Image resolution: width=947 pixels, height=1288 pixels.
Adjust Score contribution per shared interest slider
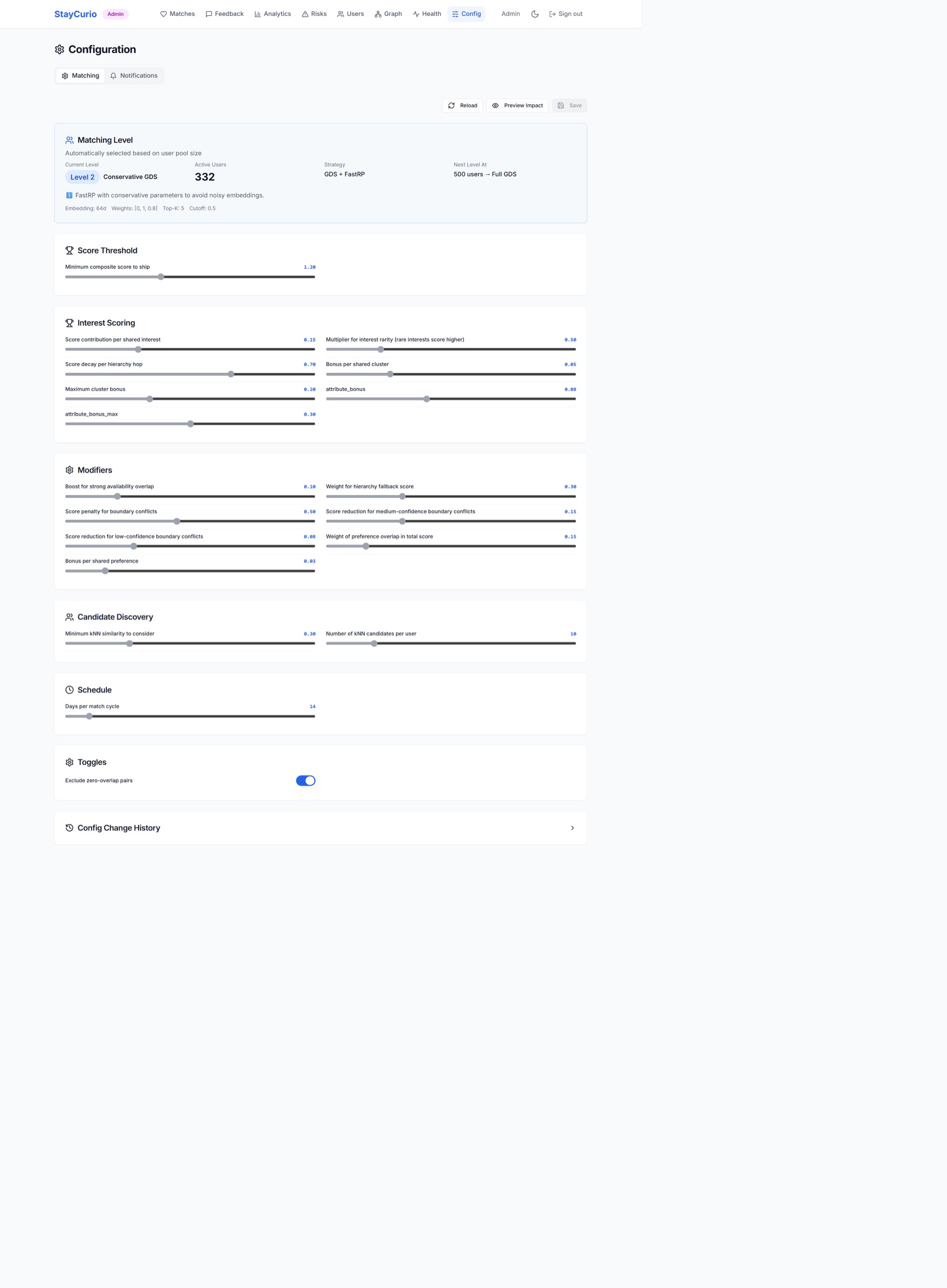click(x=190, y=350)
